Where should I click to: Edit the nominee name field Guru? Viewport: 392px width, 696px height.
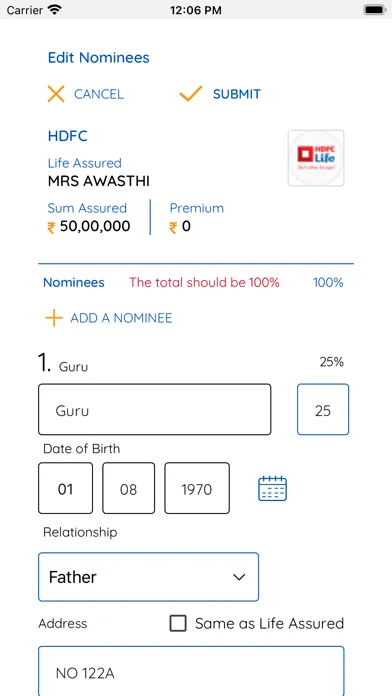154,409
